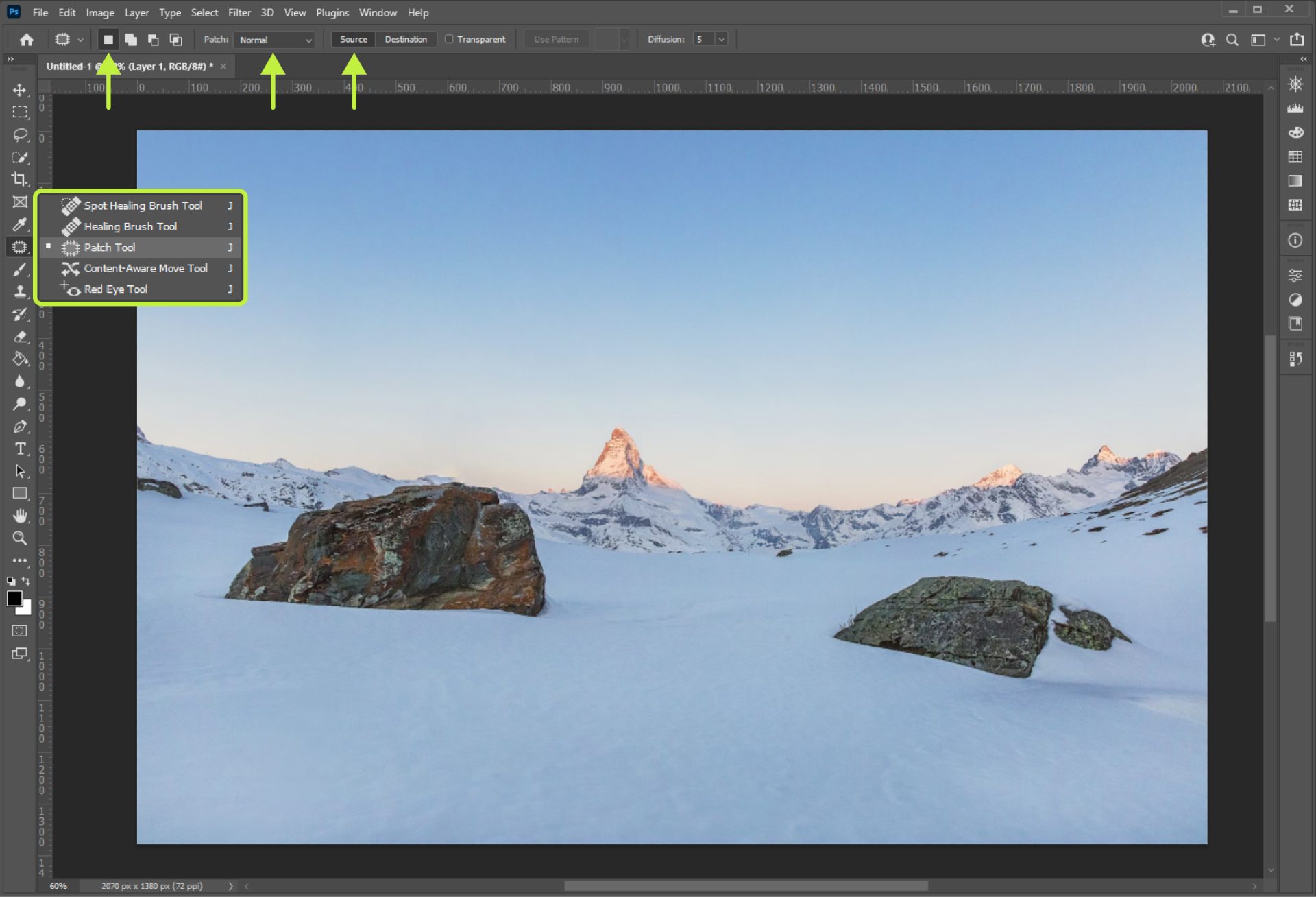
Task: Open the Patch tool preset picker arrow
Action: (x=80, y=40)
